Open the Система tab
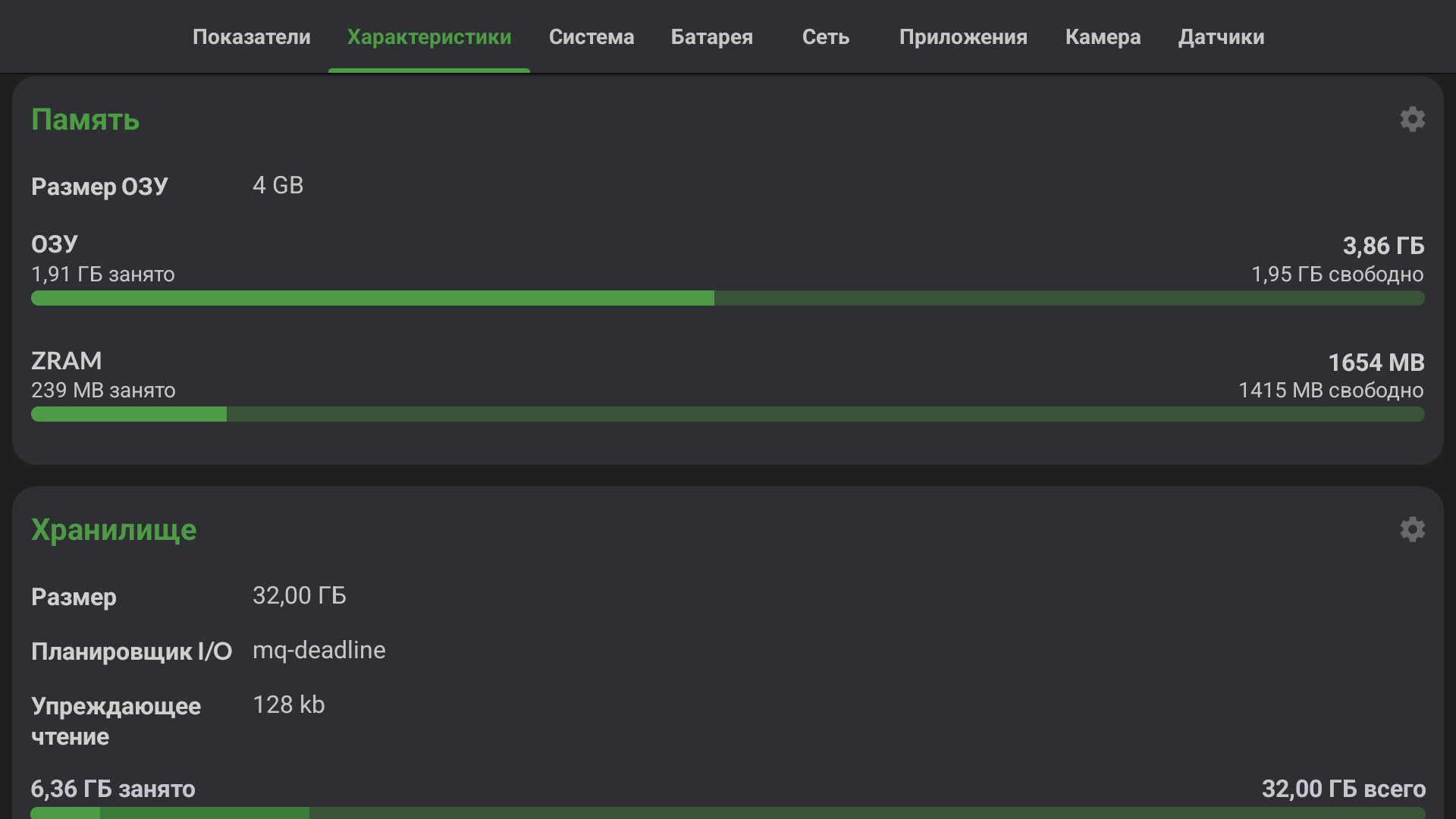1456x819 pixels. (591, 37)
